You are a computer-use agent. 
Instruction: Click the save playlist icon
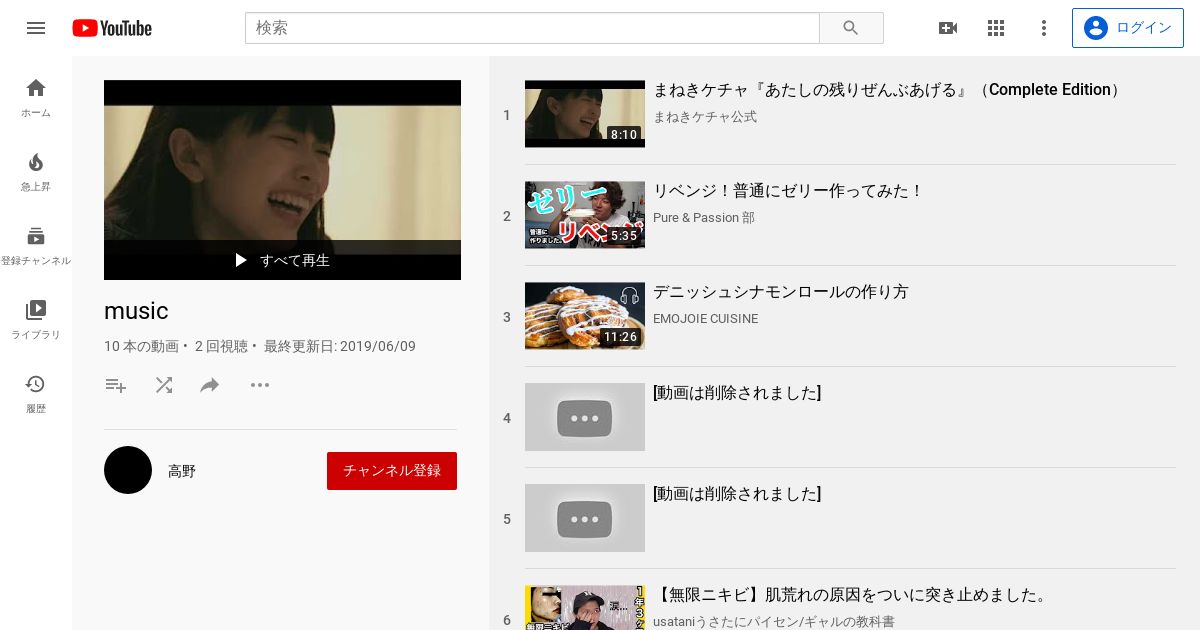[116, 385]
